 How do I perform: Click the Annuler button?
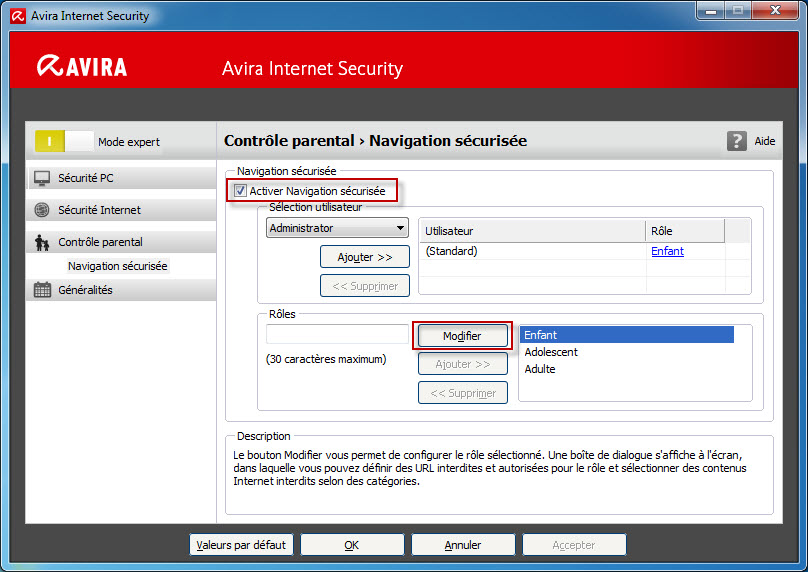tap(463, 545)
